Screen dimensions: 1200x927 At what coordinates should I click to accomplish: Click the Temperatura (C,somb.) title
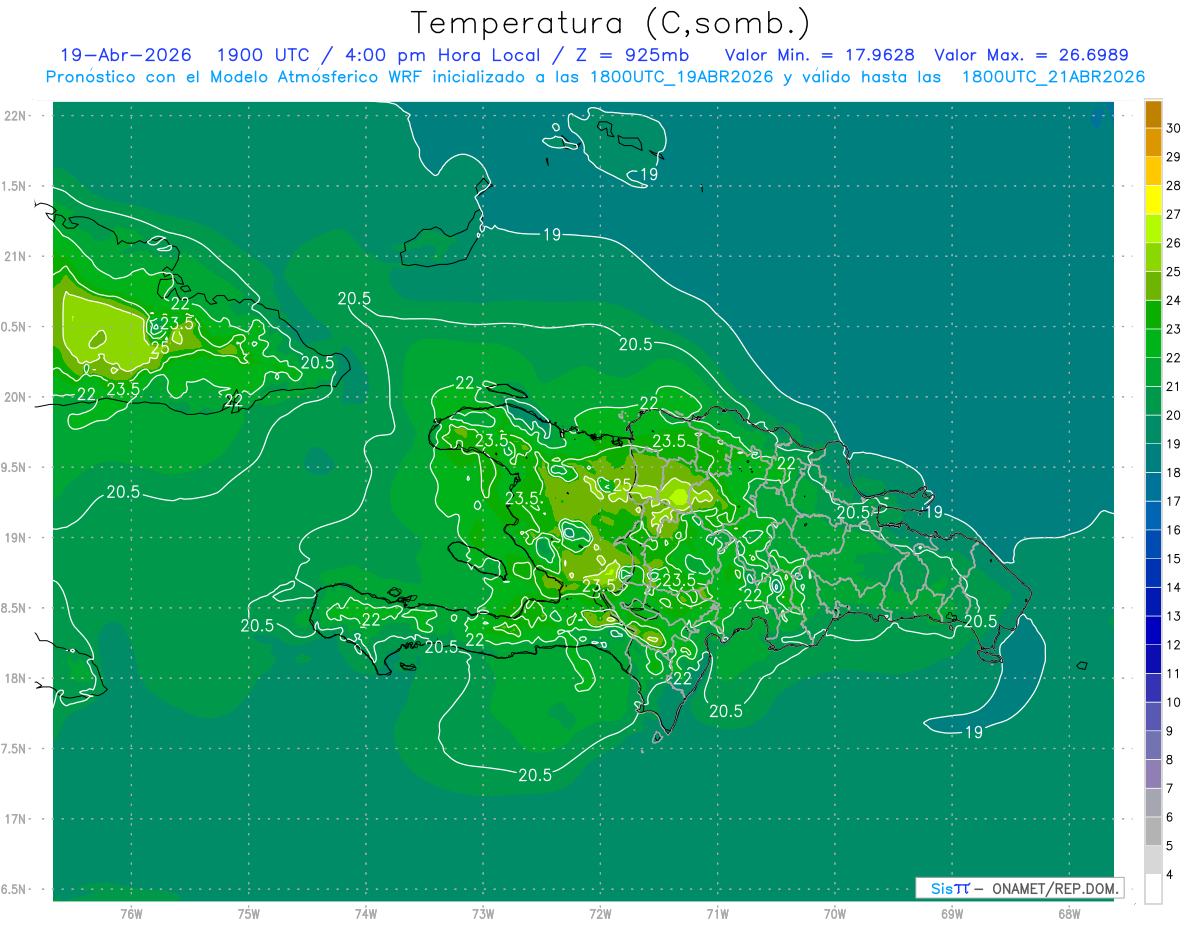[610, 23]
